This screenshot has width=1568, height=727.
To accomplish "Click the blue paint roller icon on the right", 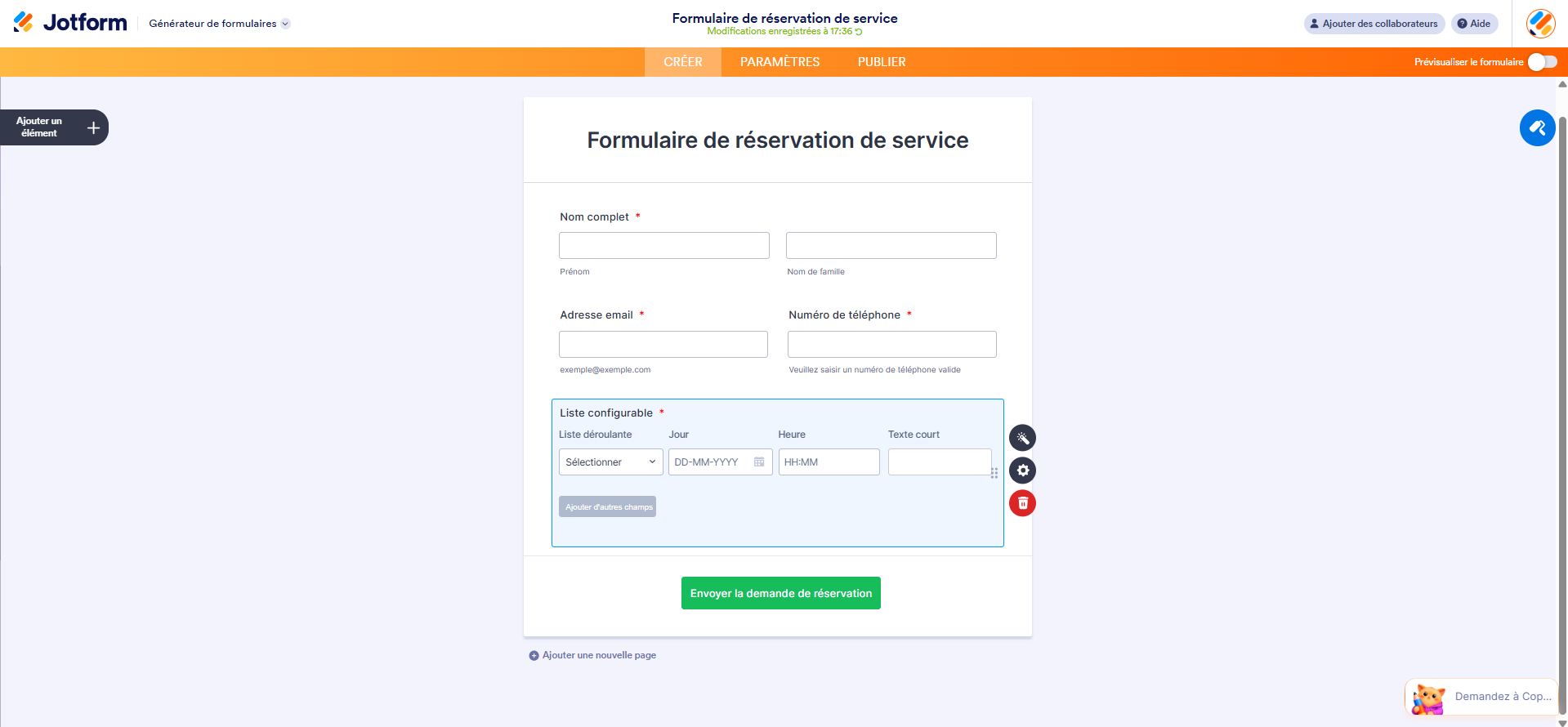I will (x=1537, y=127).
